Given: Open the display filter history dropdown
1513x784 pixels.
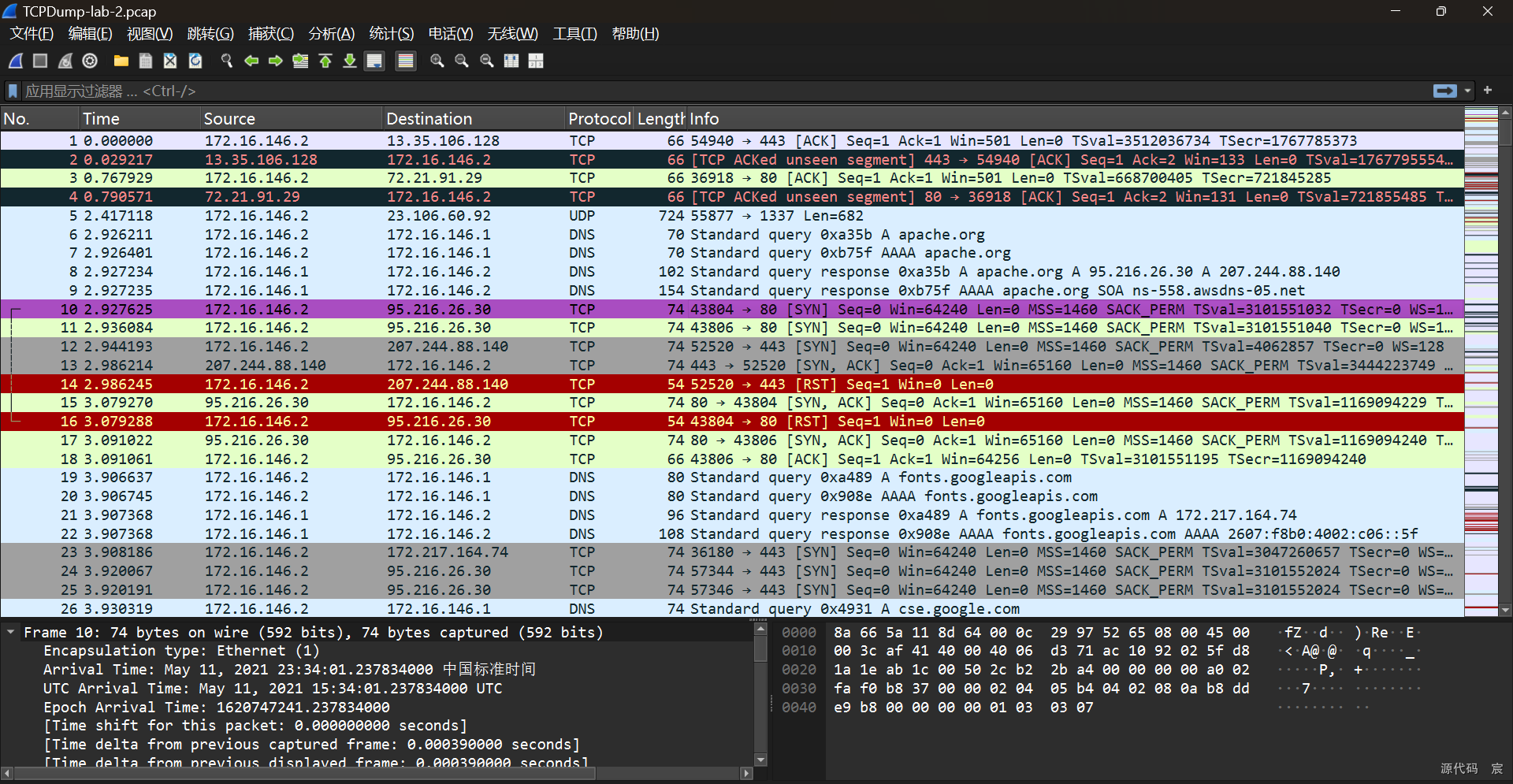Looking at the screenshot, I should pyautogui.click(x=1467, y=91).
